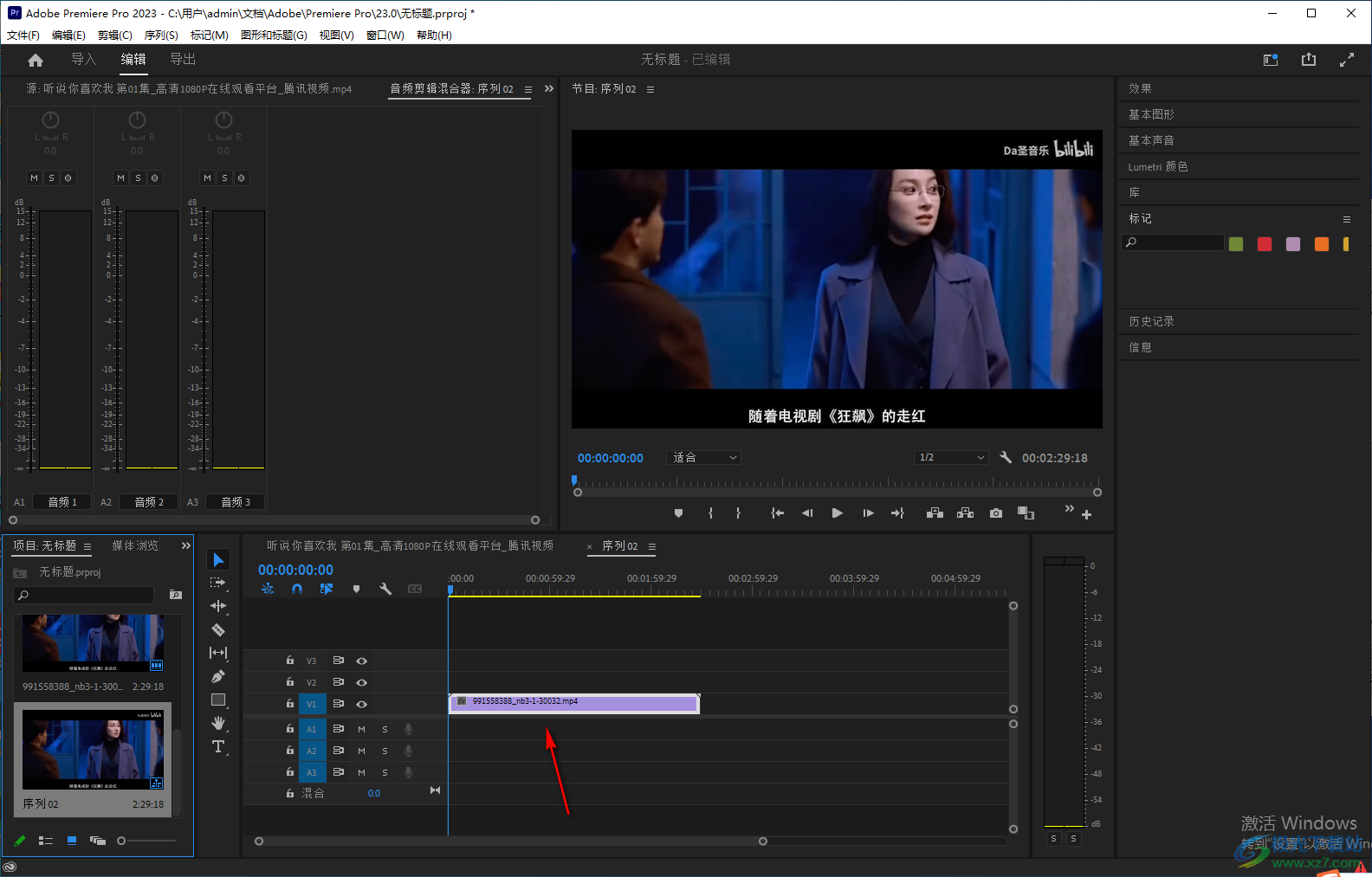Go to In point
This screenshot has width=1372, height=877.
coord(778,513)
